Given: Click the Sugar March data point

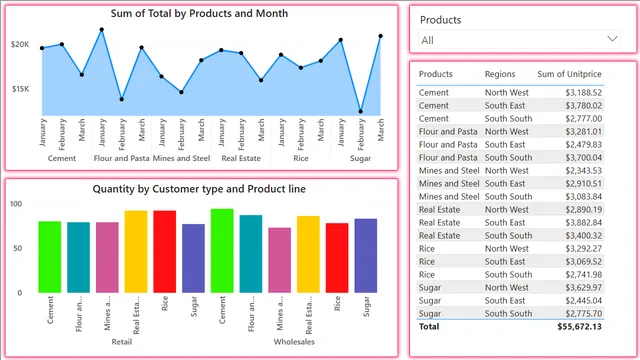Looking at the screenshot, I should [380, 36].
